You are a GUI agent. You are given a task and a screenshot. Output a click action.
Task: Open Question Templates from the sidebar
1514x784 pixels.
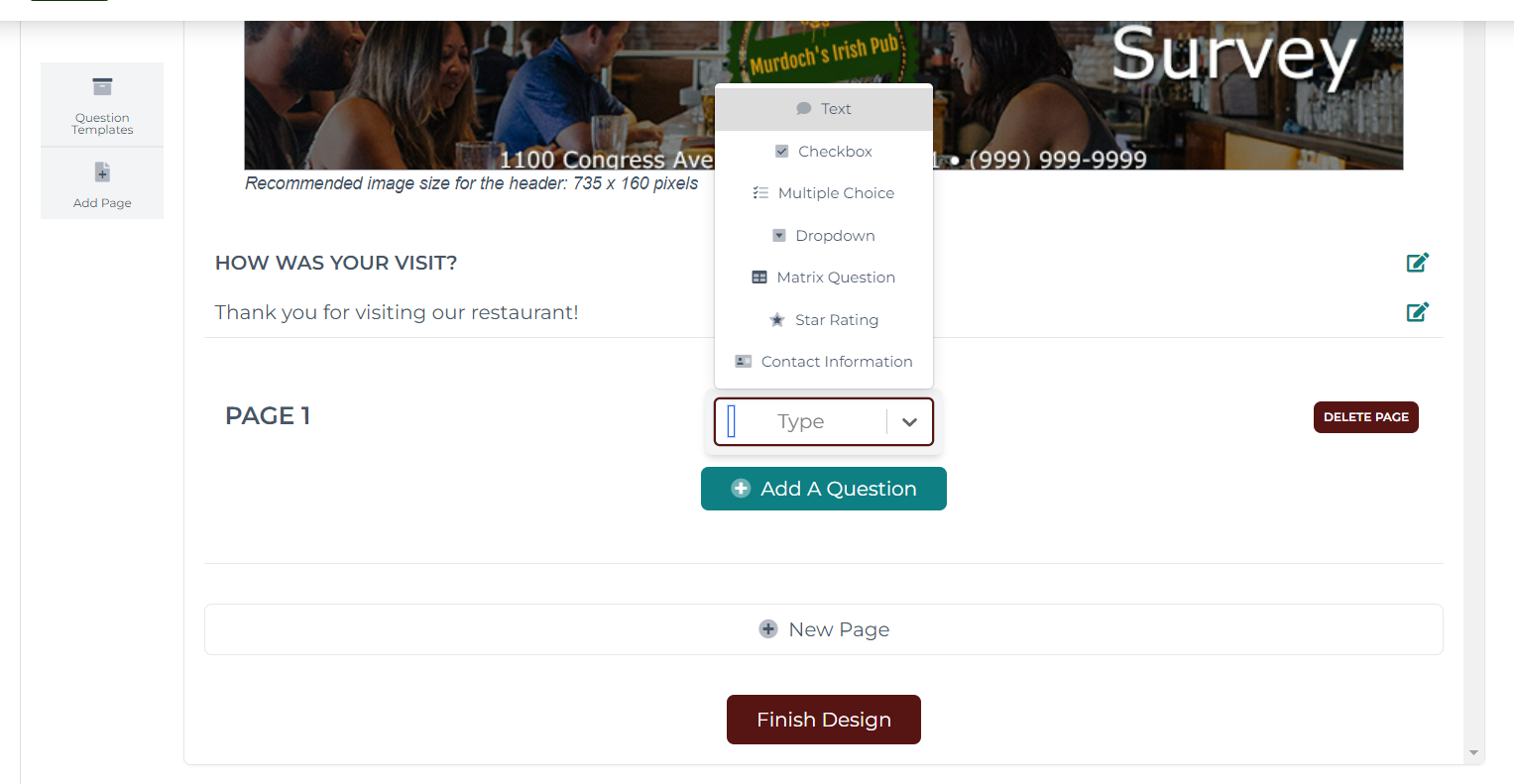(x=102, y=105)
